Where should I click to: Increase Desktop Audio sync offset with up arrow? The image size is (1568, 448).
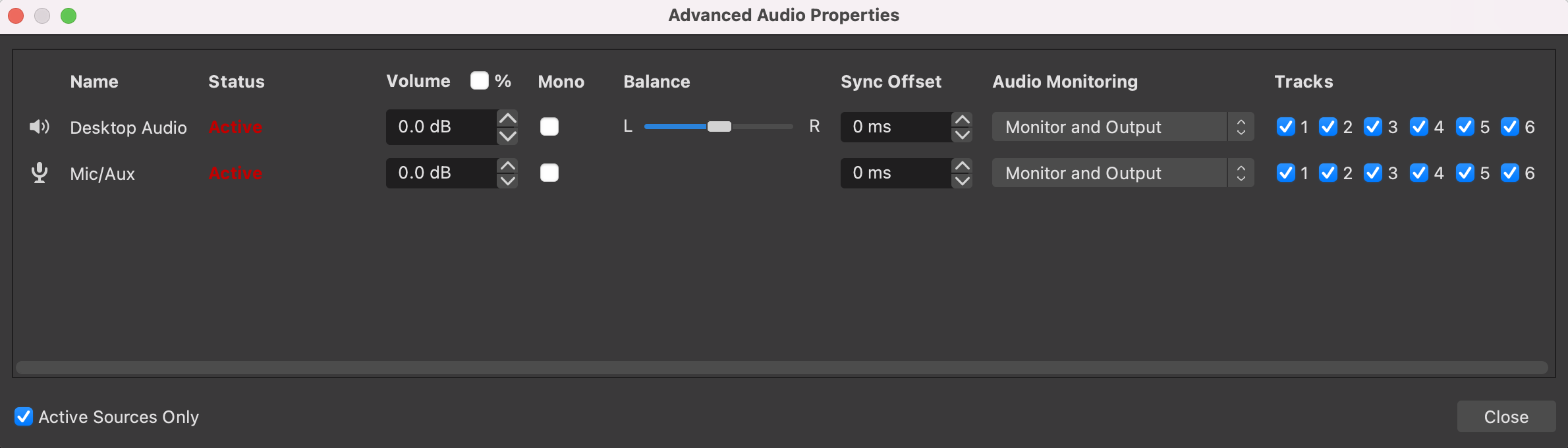[x=962, y=119]
